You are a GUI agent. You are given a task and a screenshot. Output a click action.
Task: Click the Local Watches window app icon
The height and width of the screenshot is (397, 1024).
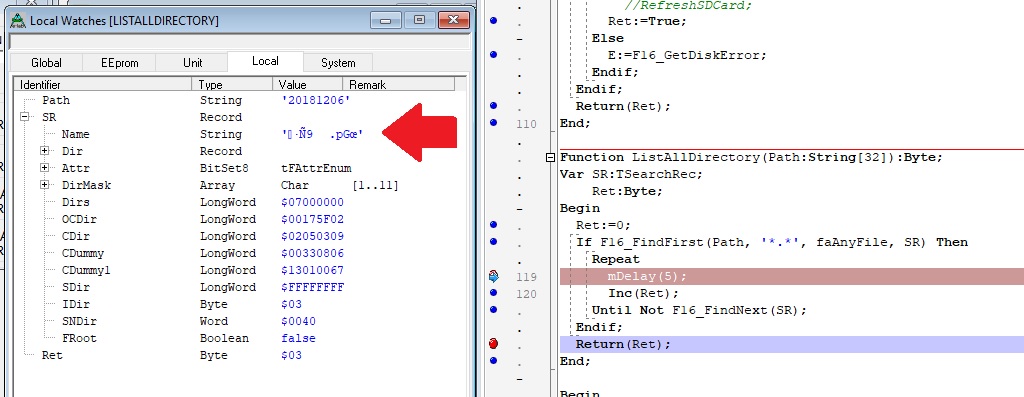pos(19,21)
